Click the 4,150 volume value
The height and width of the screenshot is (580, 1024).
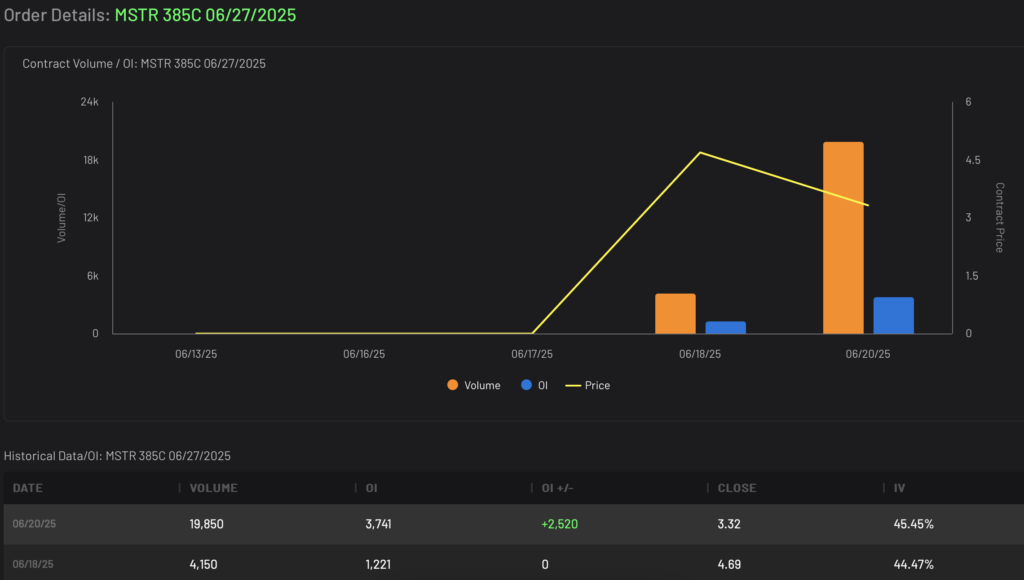click(x=203, y=564)
